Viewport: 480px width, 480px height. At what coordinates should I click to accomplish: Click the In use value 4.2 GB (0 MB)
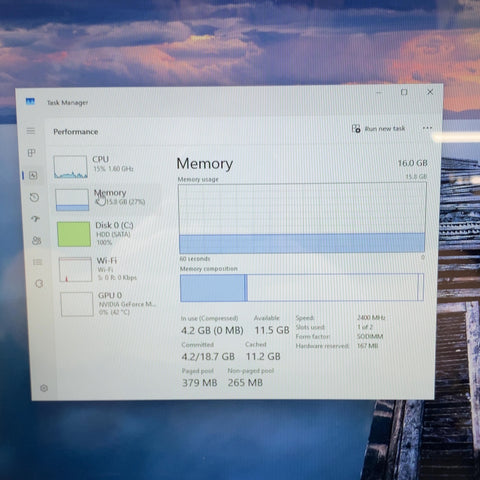[x=212, y=330]
